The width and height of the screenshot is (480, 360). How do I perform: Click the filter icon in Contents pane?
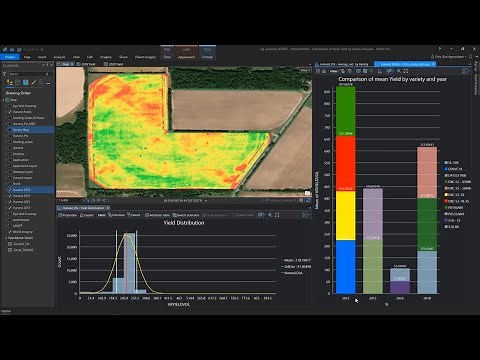pos(4,74)
